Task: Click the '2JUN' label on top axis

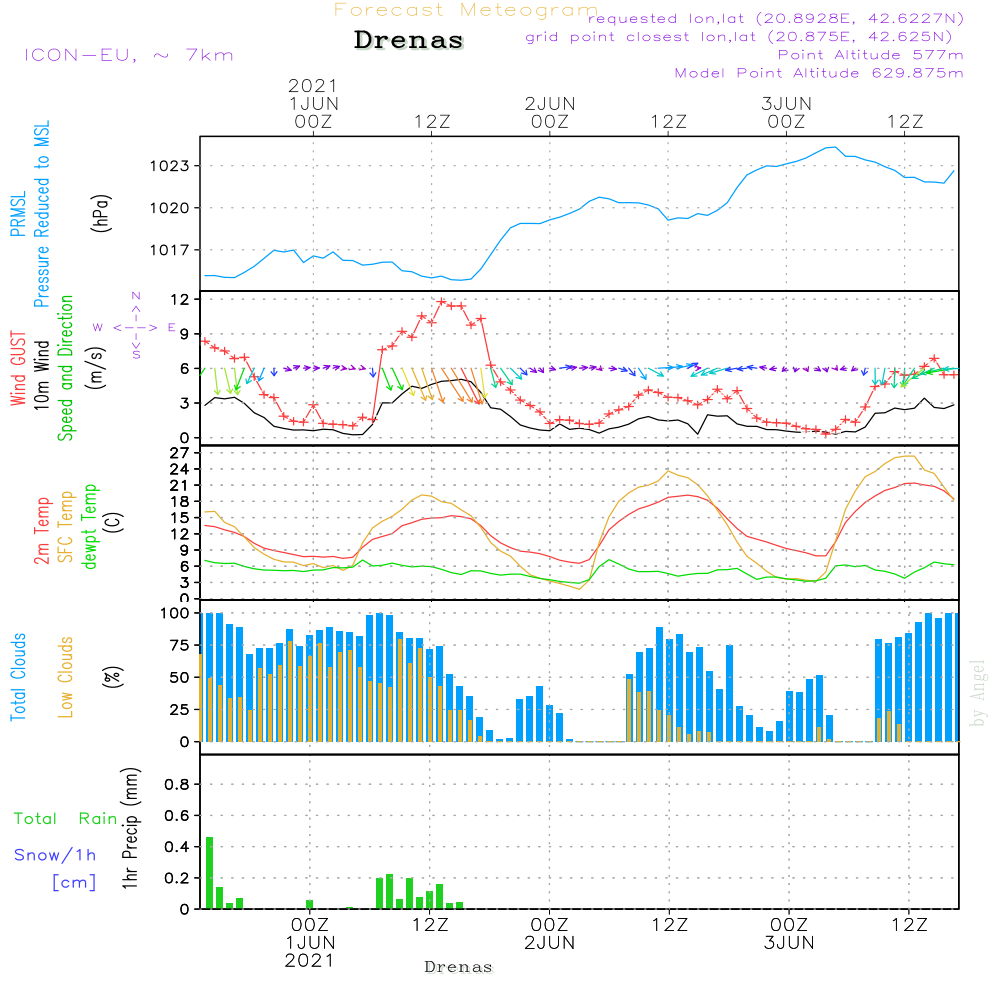Action: coord(550,103)
